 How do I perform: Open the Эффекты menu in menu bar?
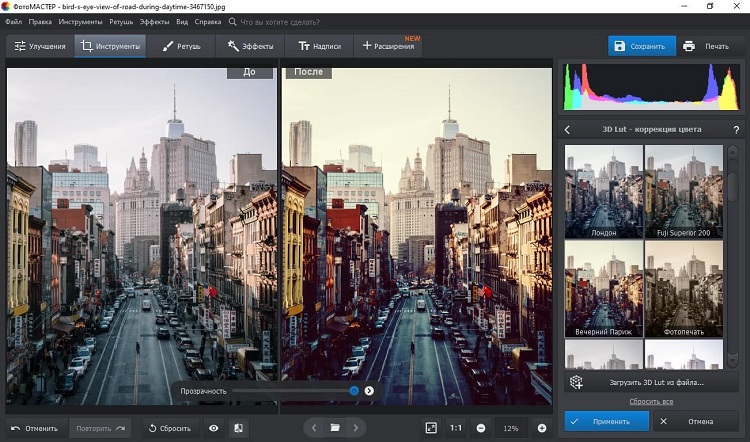(154, 21)
